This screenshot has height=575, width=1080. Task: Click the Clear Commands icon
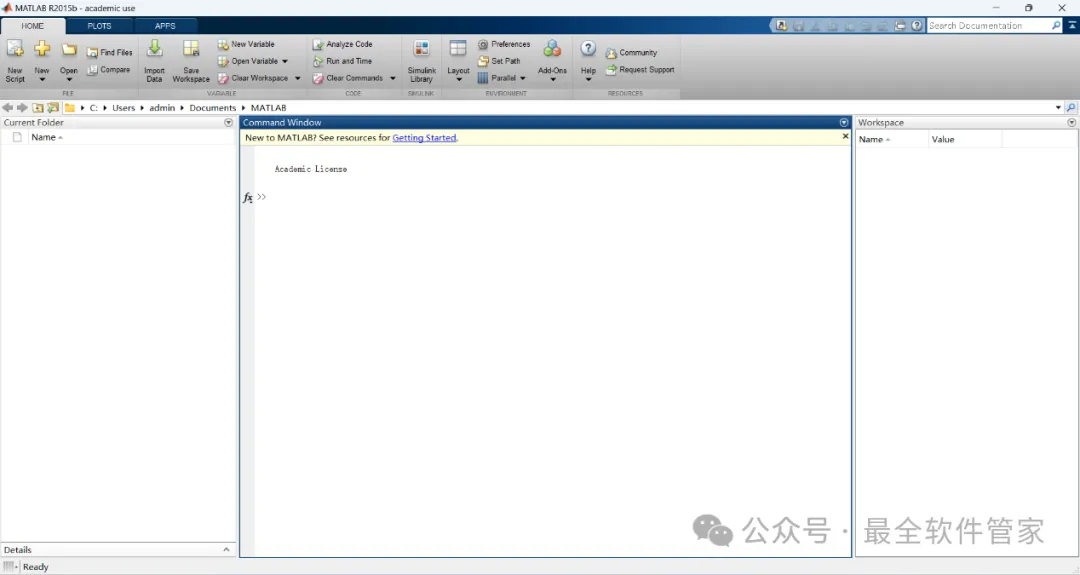pyautogui.click(x=318, y=79)
